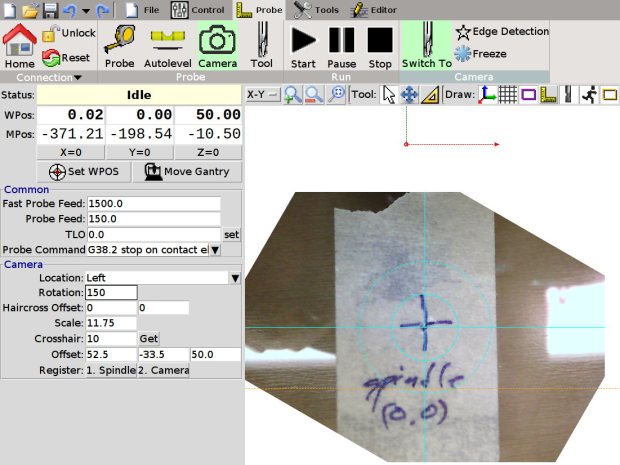Toggle drawing of grid
620x465 pixels.
508,95
